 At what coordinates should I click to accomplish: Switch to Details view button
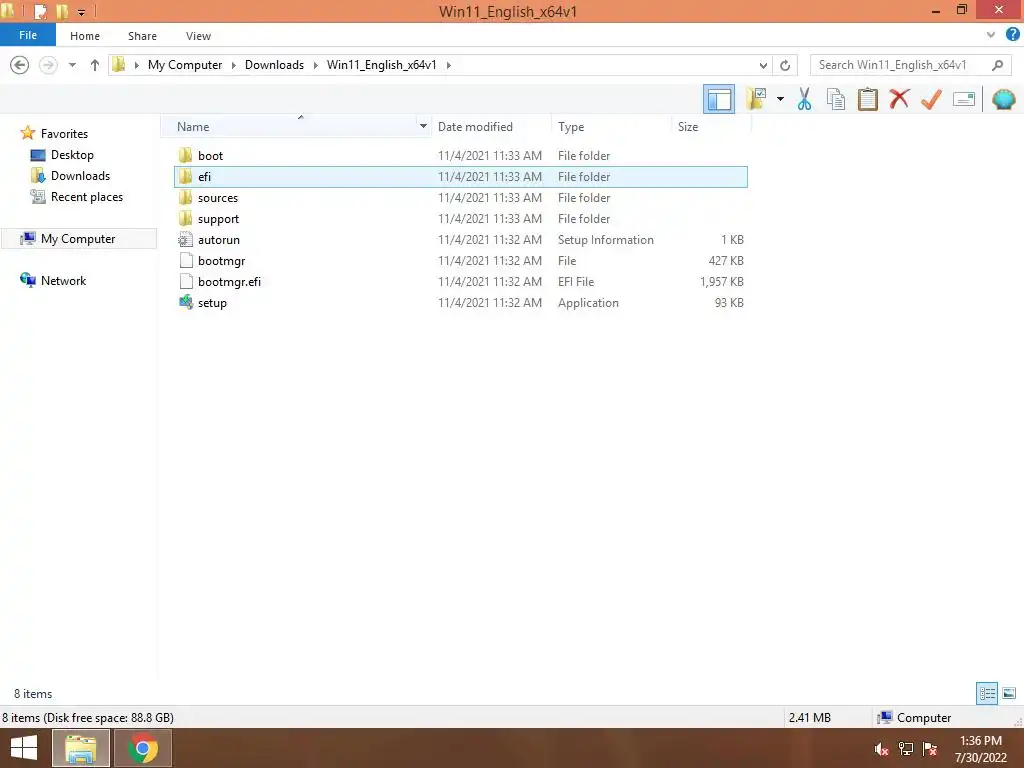pos(987,693)
